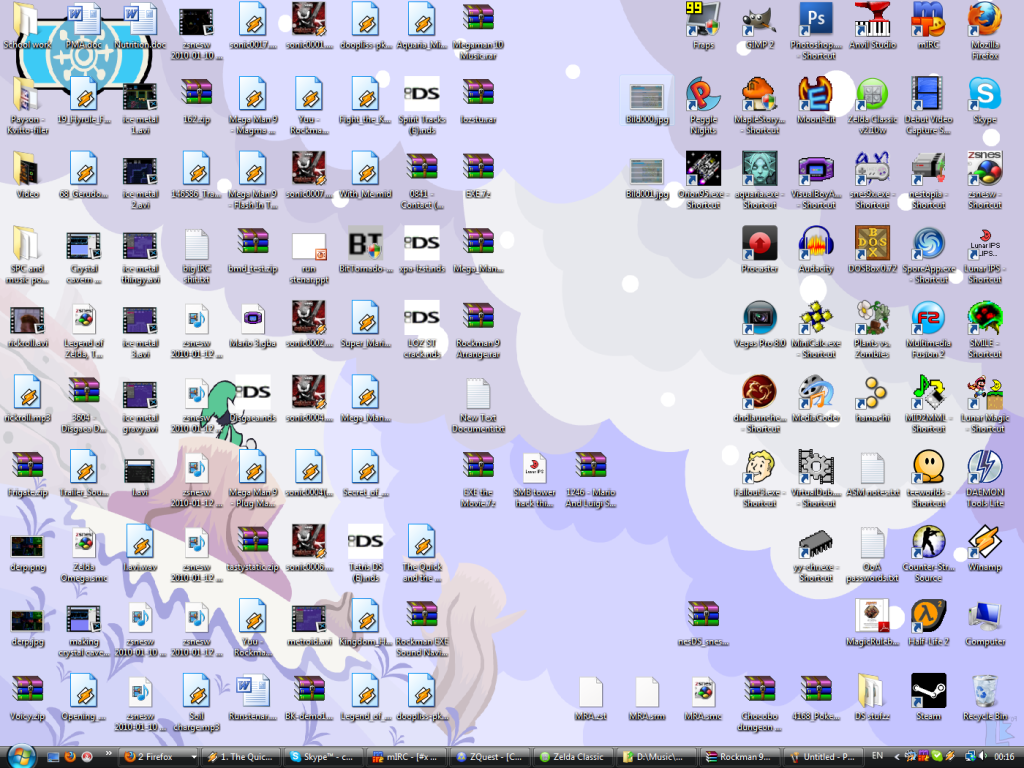Image resolution: width=1024 pixels, height=768 pixels.
Task: Select the Winamp desktop icon
Action: click(984, 543)
